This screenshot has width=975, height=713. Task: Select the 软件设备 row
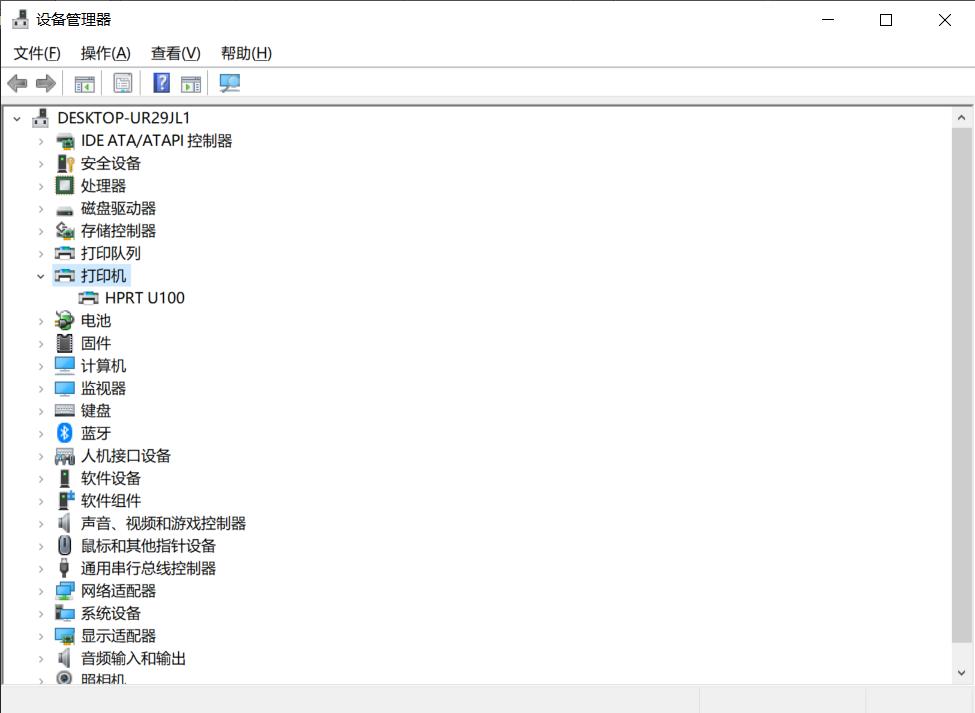coord(111,479)
